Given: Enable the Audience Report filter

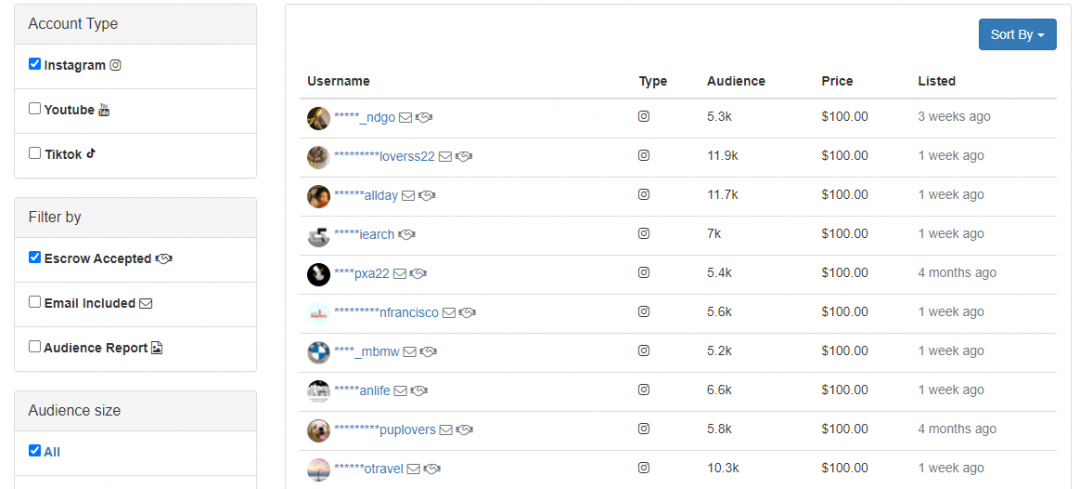Looking at the screenshot, I should point(35,347).
